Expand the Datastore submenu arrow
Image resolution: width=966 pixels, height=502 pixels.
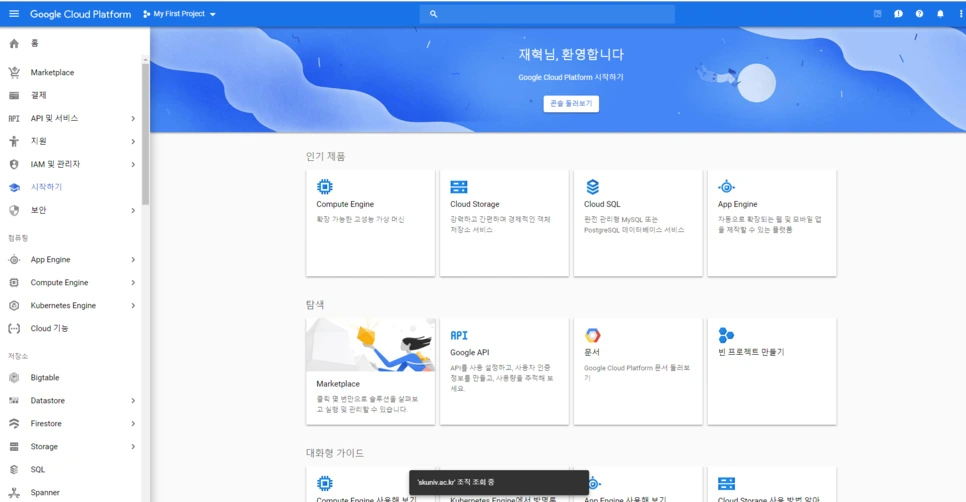tap(133, 401)
